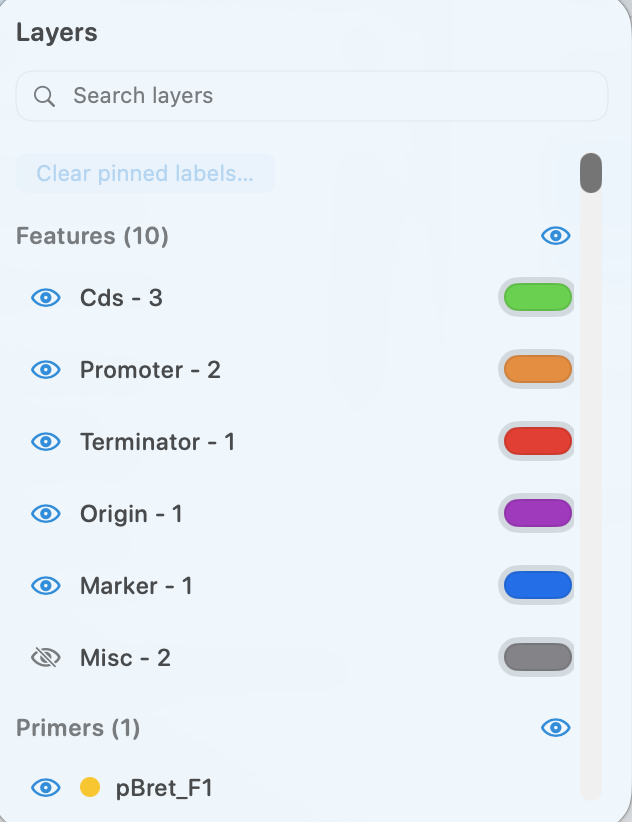
Task: Toggle visibility of the Promoter layer
Action: pyautogui.click(x=45, y=369)
